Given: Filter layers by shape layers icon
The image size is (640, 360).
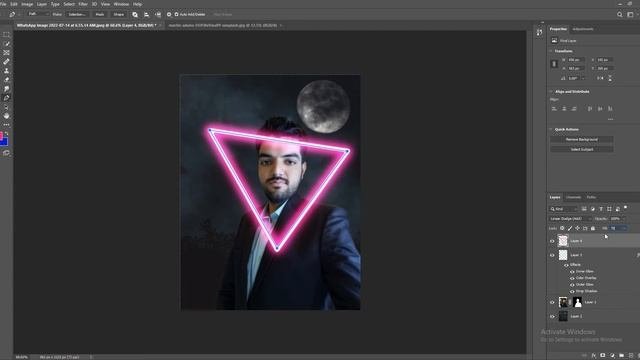Looking at the screenshot, I should 609,209.
